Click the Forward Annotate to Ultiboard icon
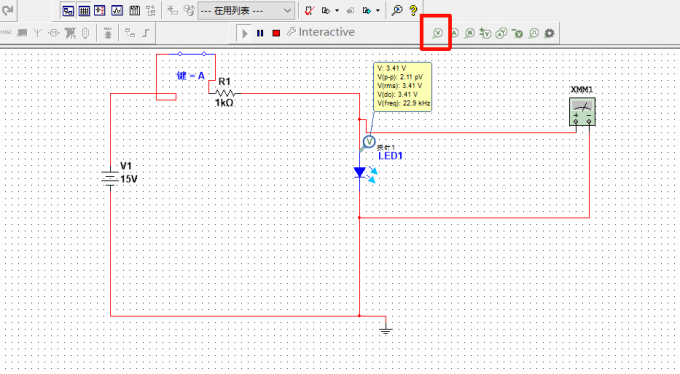Viewport: 680px width, 374px height. pos(367,10)
